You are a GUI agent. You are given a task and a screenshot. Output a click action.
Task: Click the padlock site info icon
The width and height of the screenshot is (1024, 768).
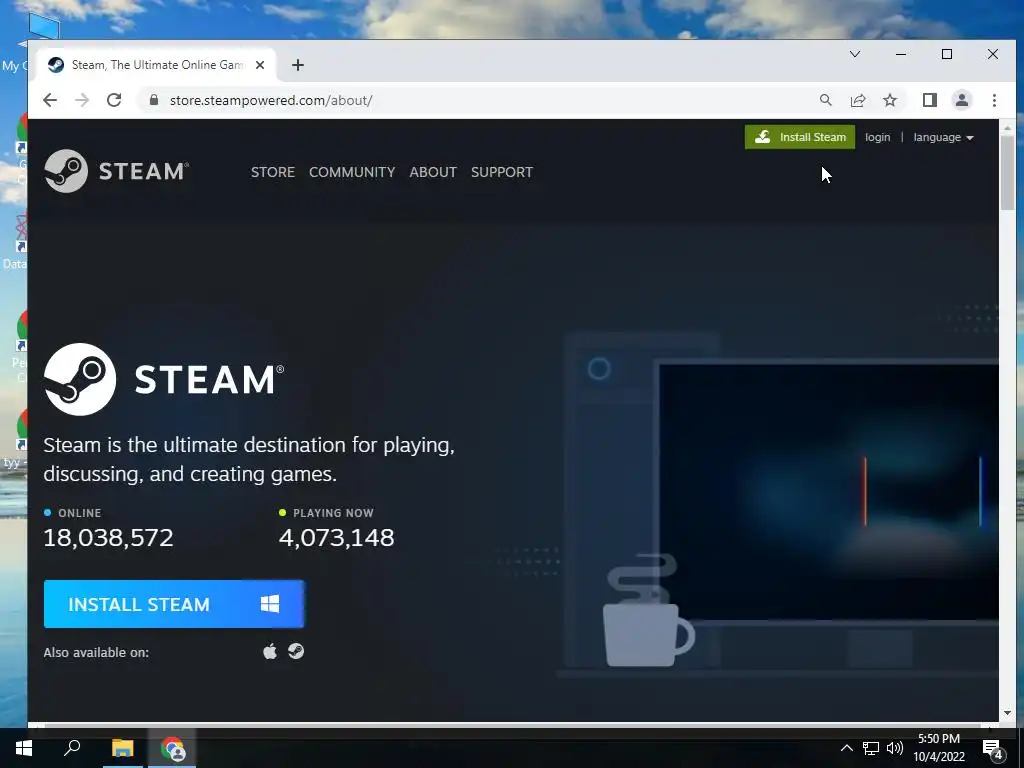click(154, 100)
